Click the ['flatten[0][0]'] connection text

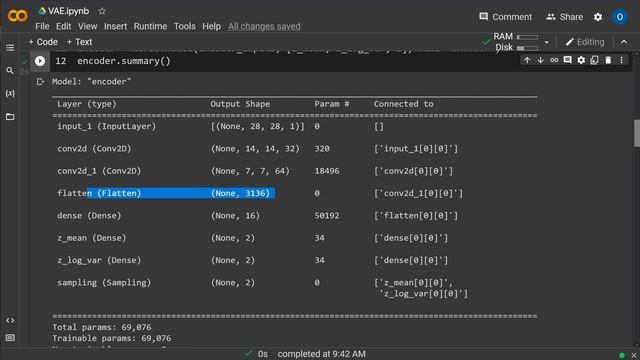[x=416, y=216]
